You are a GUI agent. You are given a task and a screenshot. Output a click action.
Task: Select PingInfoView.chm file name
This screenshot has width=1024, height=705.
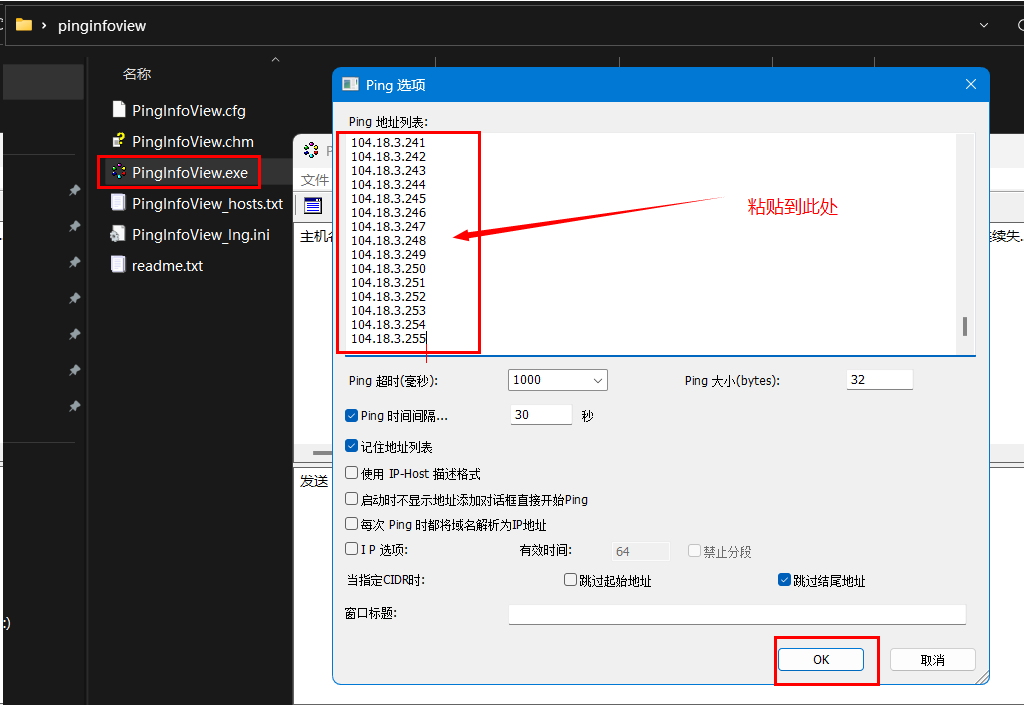193,142
